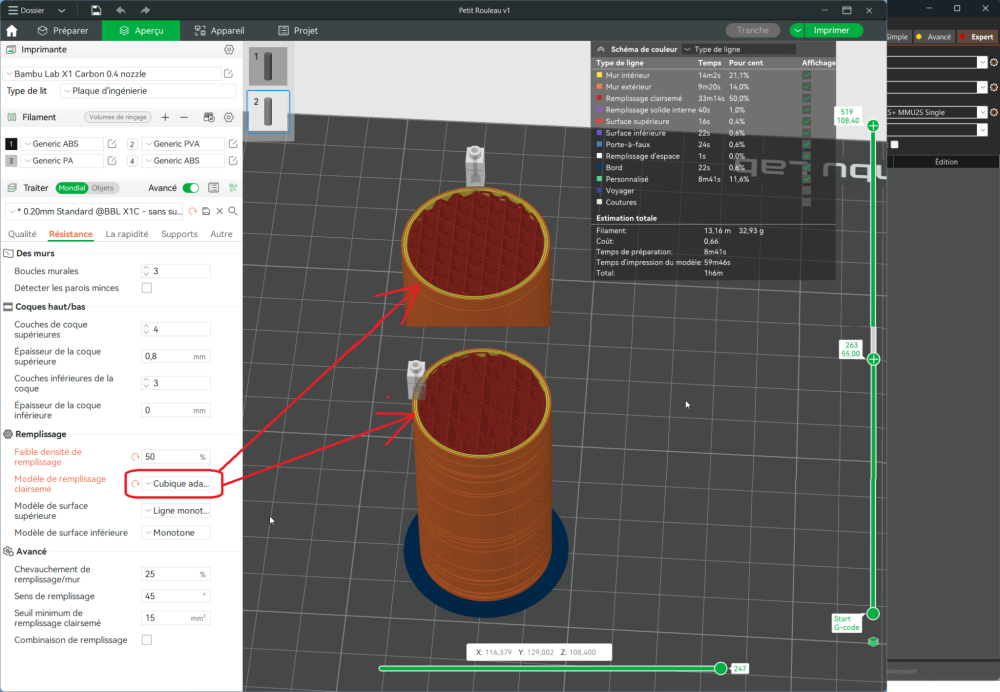
Task: Switch to the Préparer tab
Action: [71, 31]
